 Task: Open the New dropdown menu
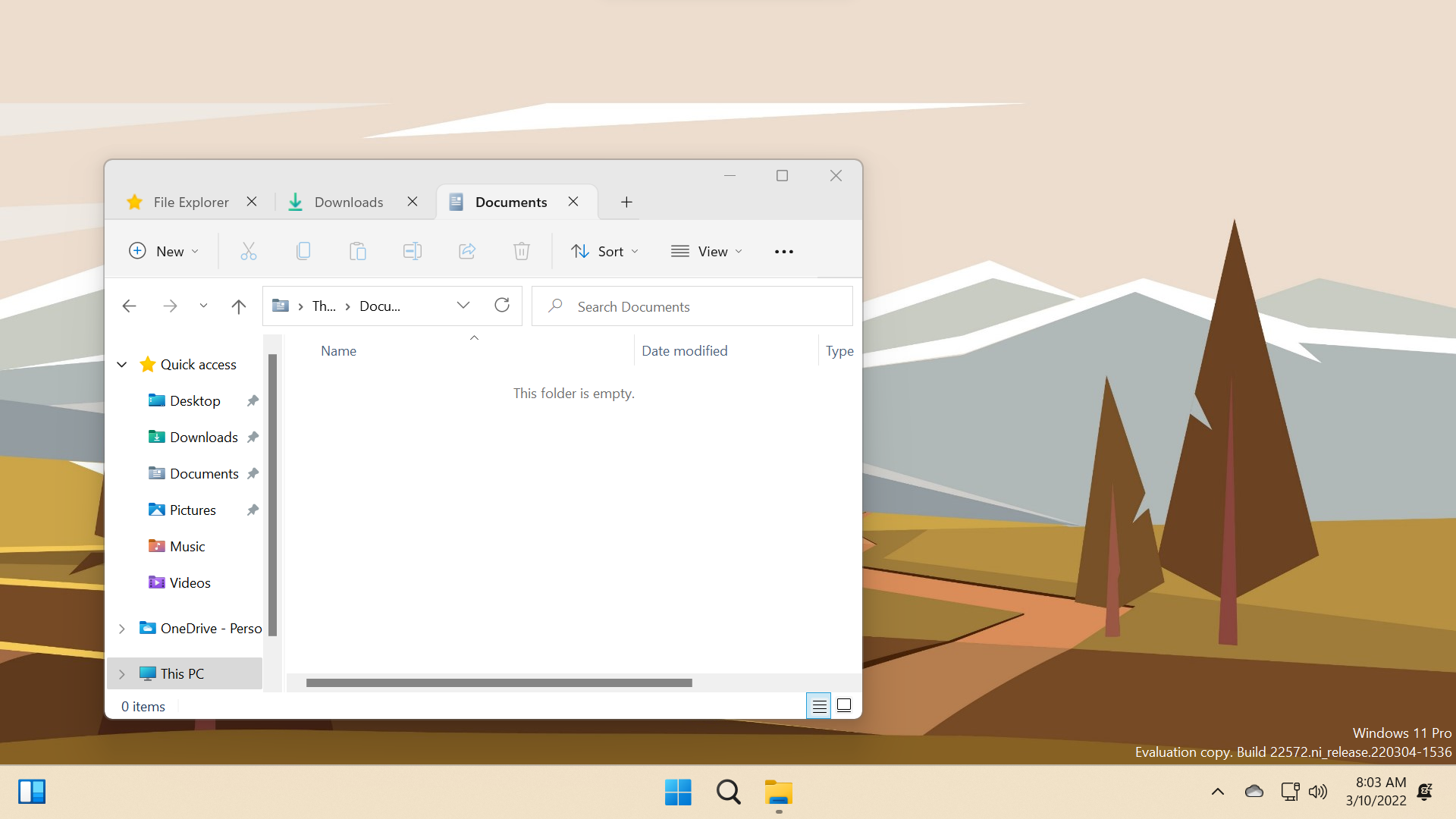pos(163,251)
